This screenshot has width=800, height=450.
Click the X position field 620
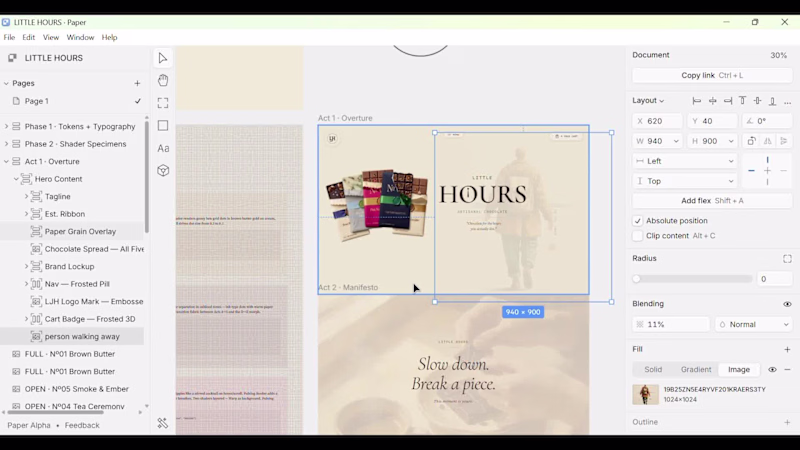[x=657, y=121]
